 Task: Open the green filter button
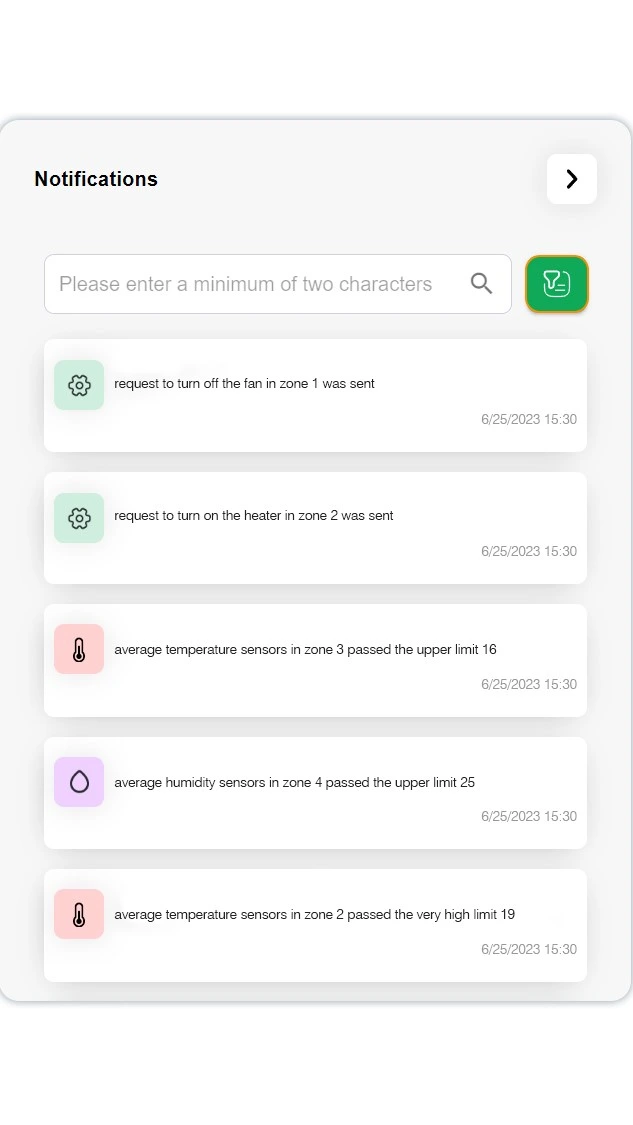[x=557, y=284]
